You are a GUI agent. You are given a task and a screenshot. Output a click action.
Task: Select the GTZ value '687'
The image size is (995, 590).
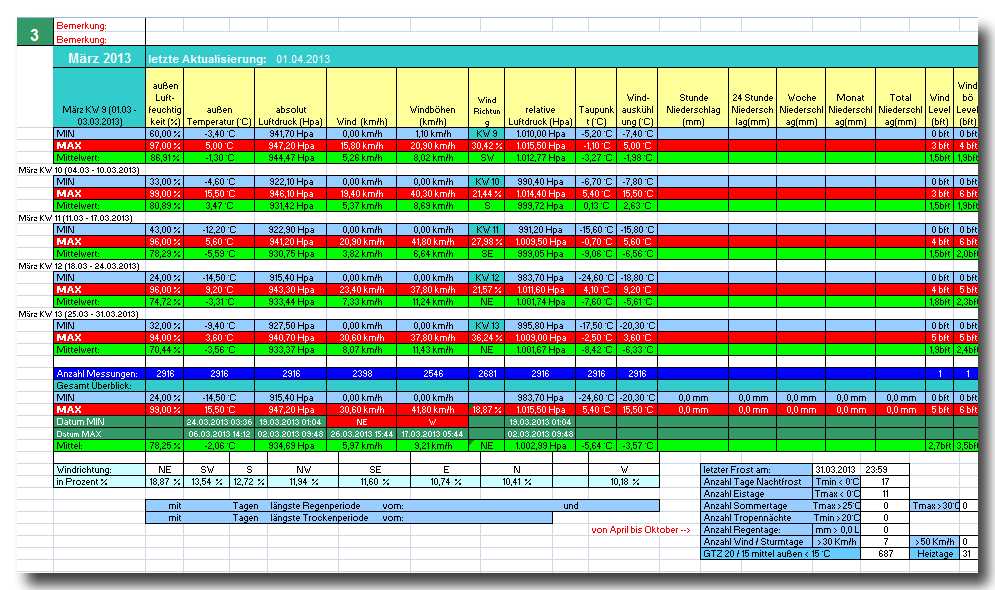[885, 554]
